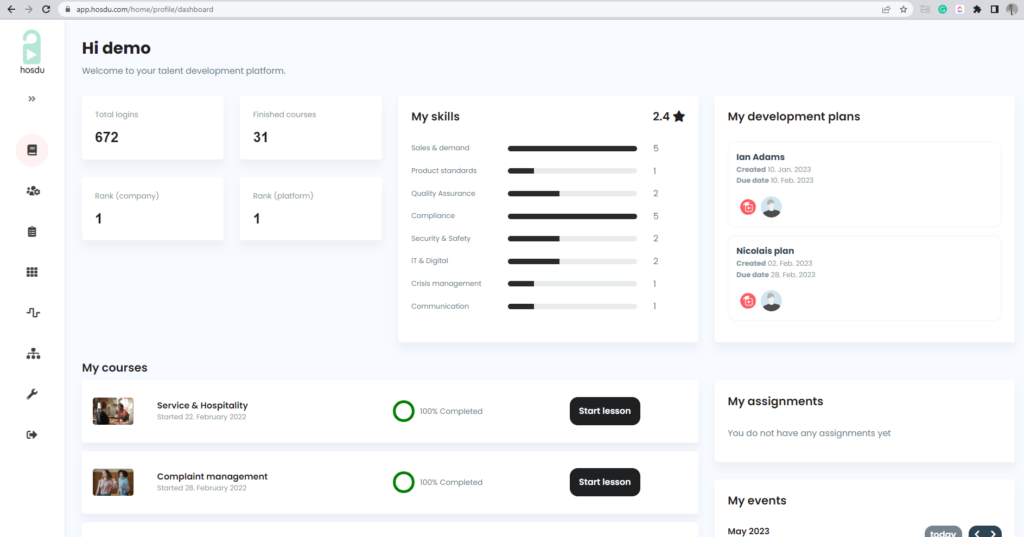This screenshot has width=1024, height=537.
Task: Go to previous month in My events
Action: 976,533
